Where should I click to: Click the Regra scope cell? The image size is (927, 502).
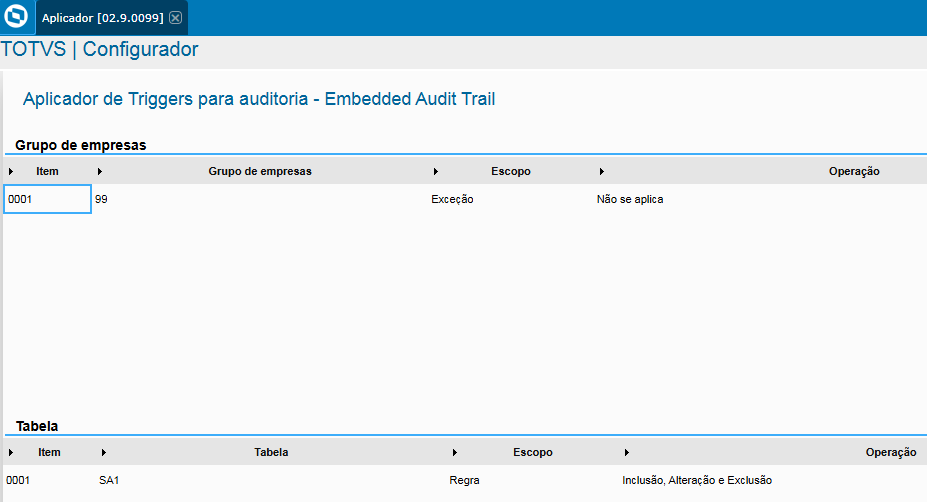(464, 480)
